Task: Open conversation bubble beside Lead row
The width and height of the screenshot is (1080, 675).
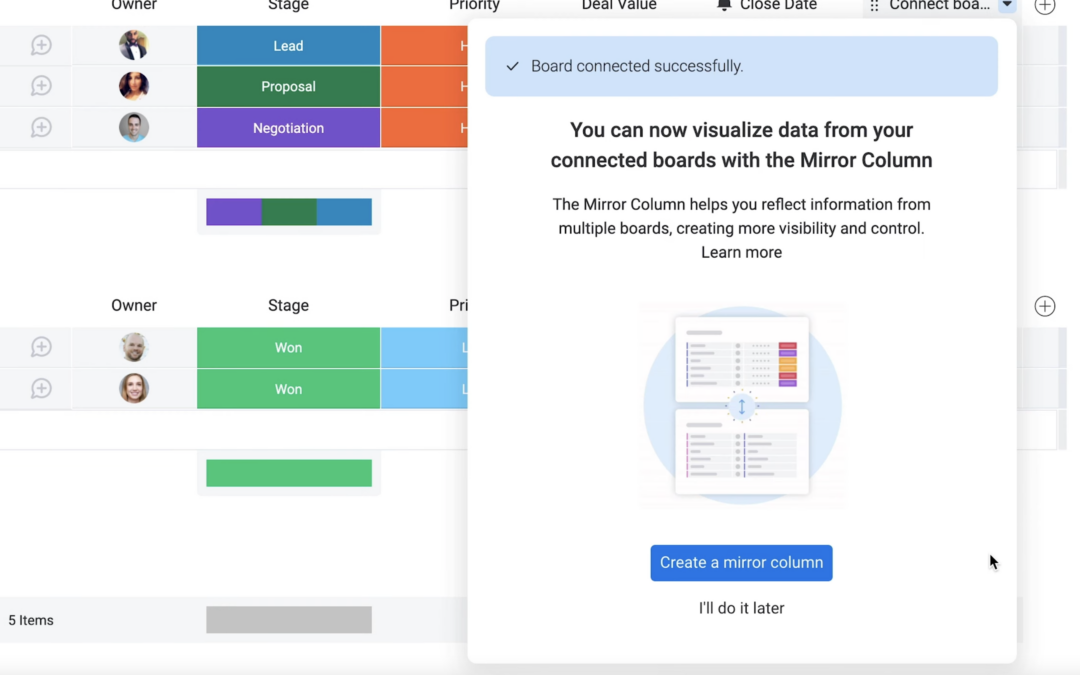Action: pyautogui.click(x=41, y=46)
